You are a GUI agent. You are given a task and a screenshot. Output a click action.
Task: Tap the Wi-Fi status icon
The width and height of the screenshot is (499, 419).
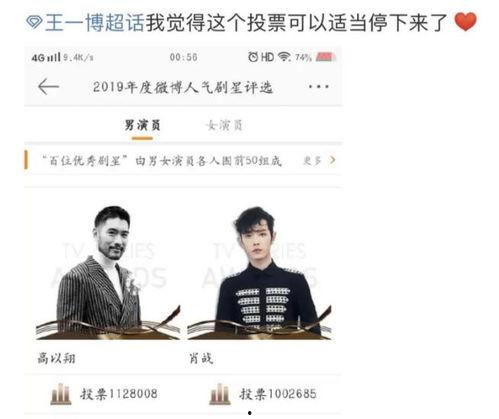pos(284,57)
